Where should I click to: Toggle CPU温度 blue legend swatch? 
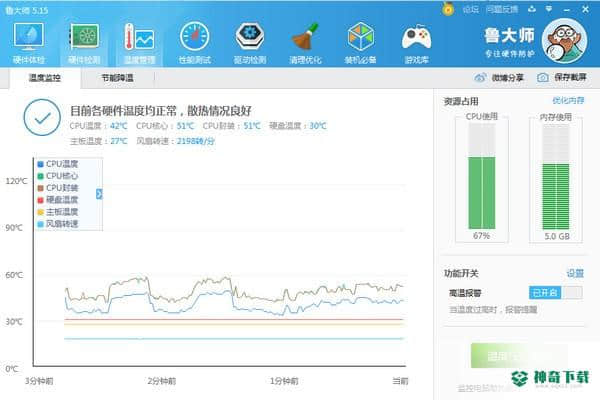coord(40,165)
